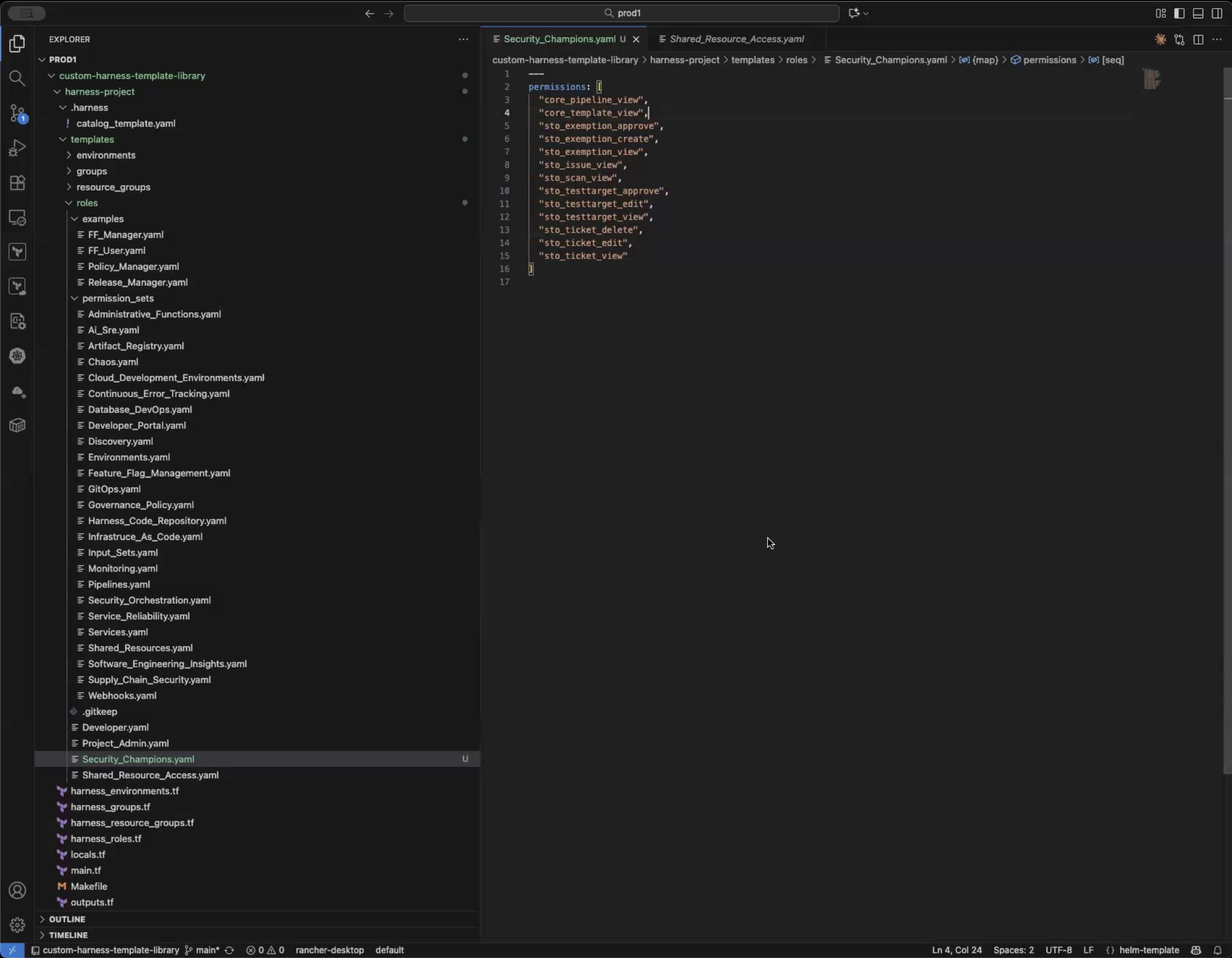Open the Extensions view

coord(17,182)
